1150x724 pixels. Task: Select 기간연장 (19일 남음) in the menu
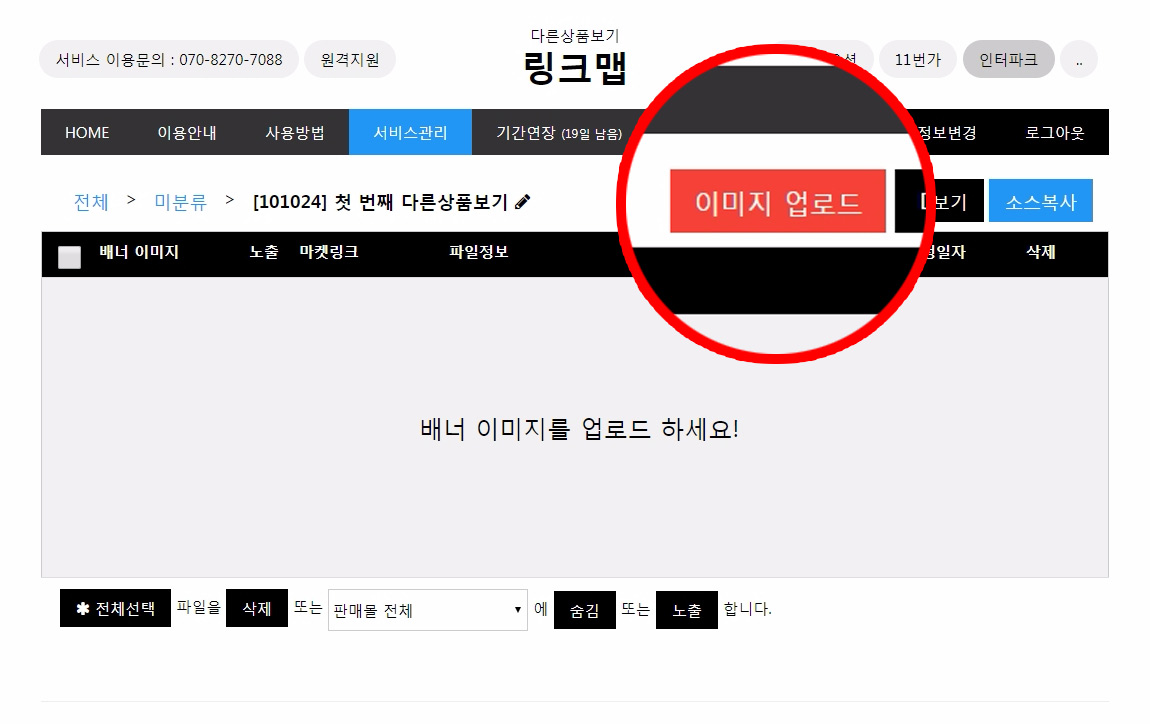coord(559,133)
